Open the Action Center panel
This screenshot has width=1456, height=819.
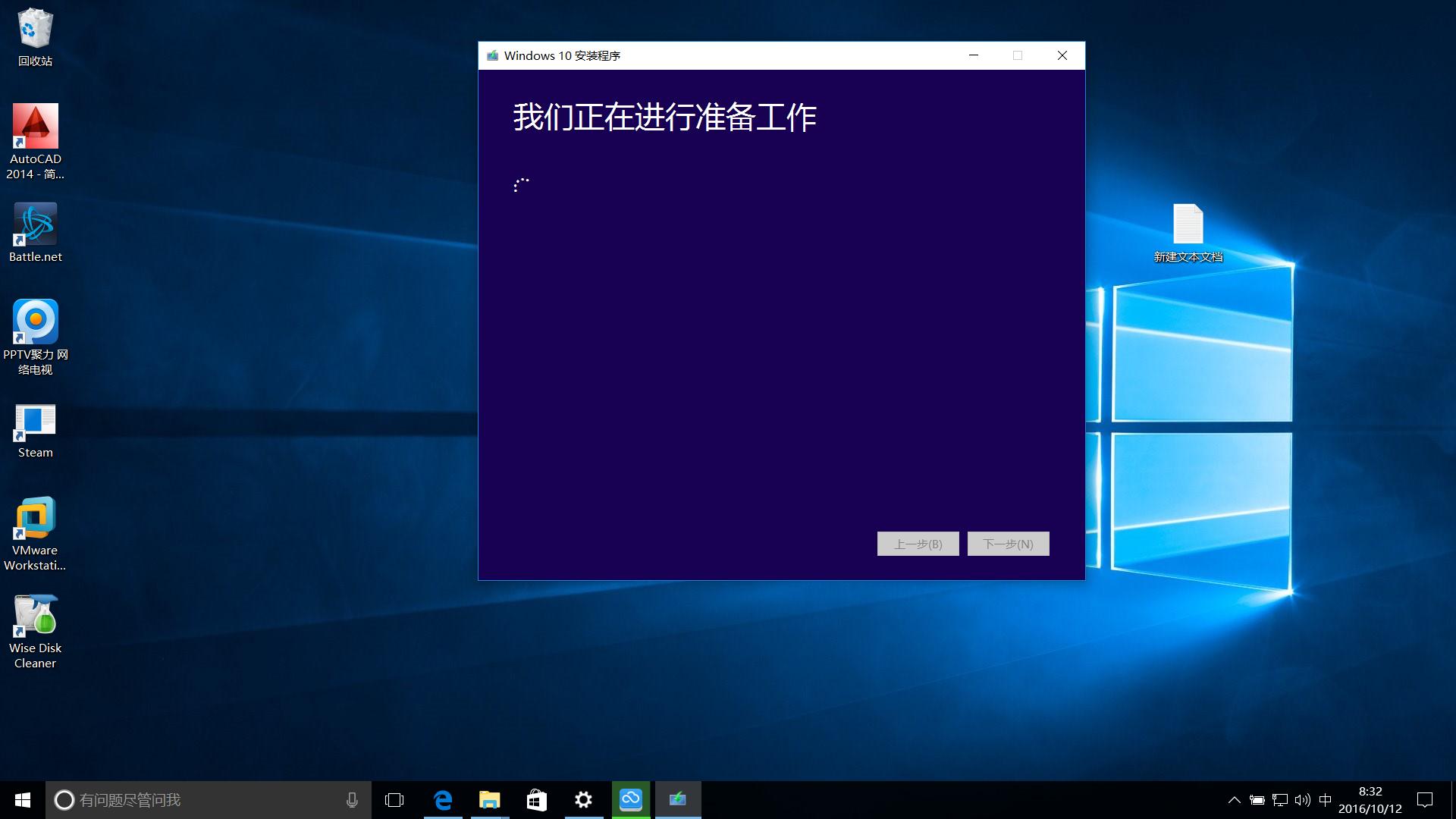1425,799
